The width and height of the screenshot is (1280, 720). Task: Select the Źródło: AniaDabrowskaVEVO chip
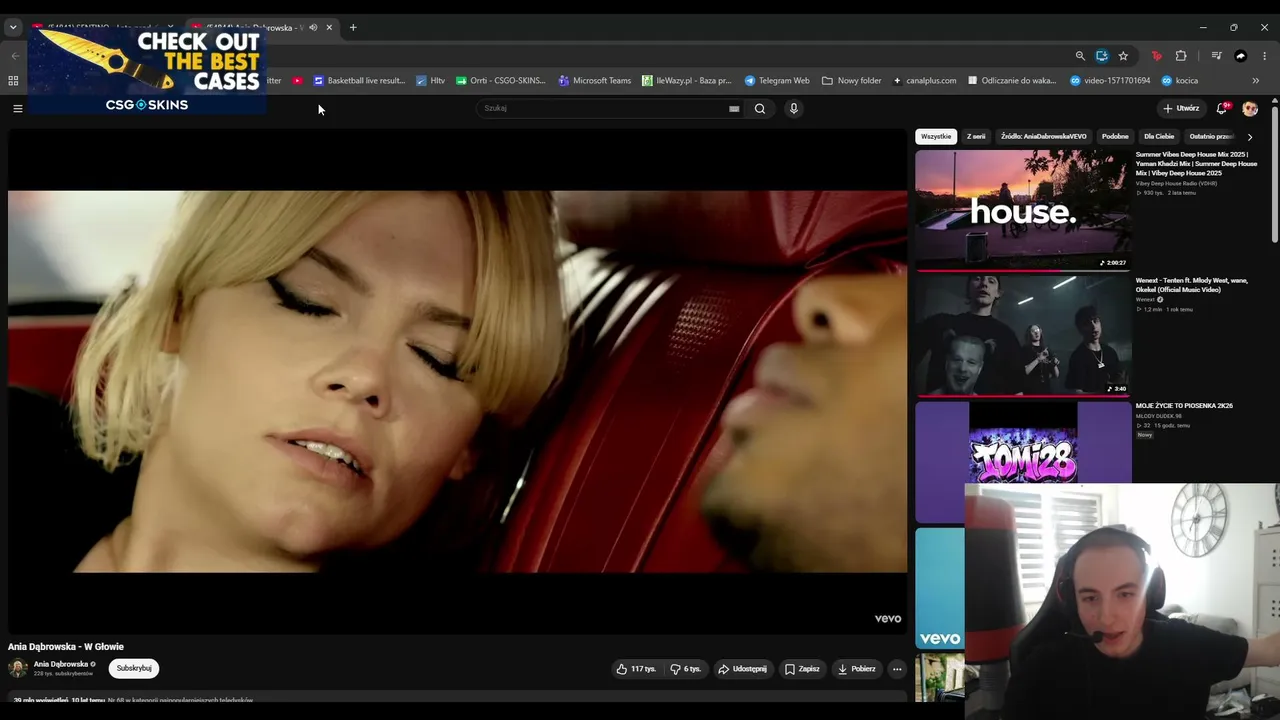click(x=1043, y=136)
